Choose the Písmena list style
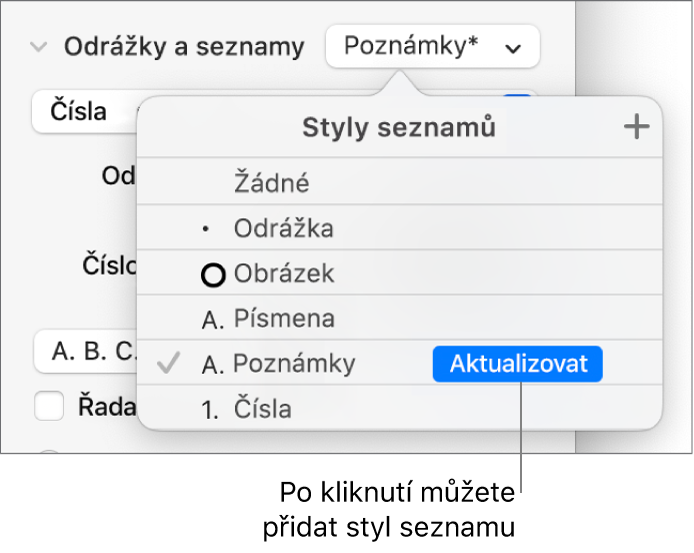Image resolution: width=694 pixels, height=553 pixels. pos(400,318)
